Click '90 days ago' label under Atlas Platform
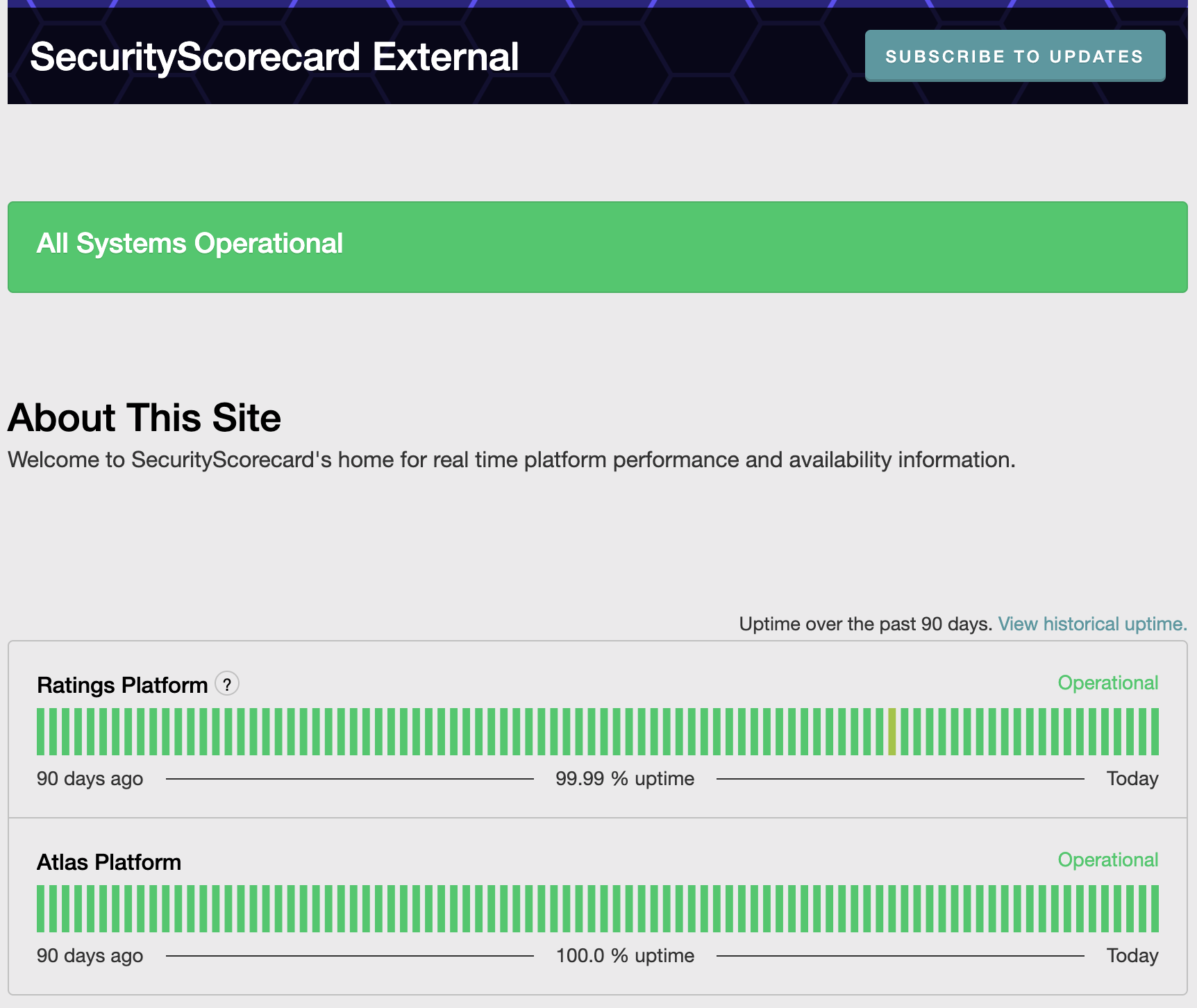Viewport: 1197px width, 1008px height. 90,955
